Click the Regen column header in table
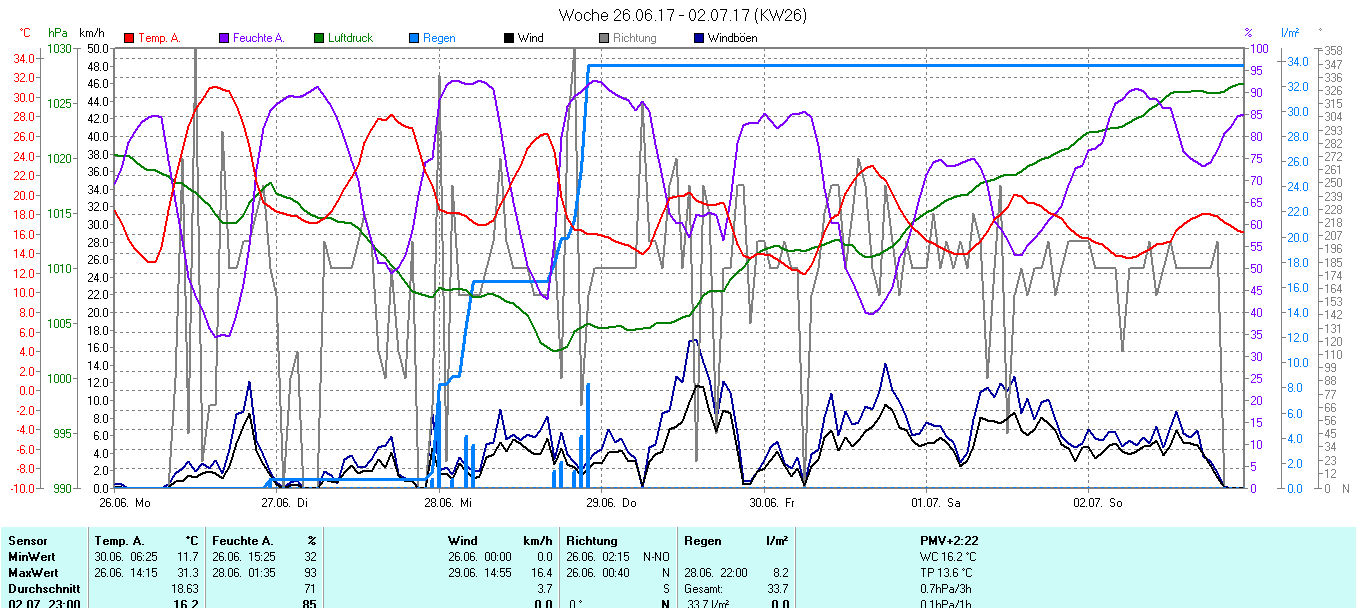This screenshot has height=608, width=1356. [x=702, y=541]
